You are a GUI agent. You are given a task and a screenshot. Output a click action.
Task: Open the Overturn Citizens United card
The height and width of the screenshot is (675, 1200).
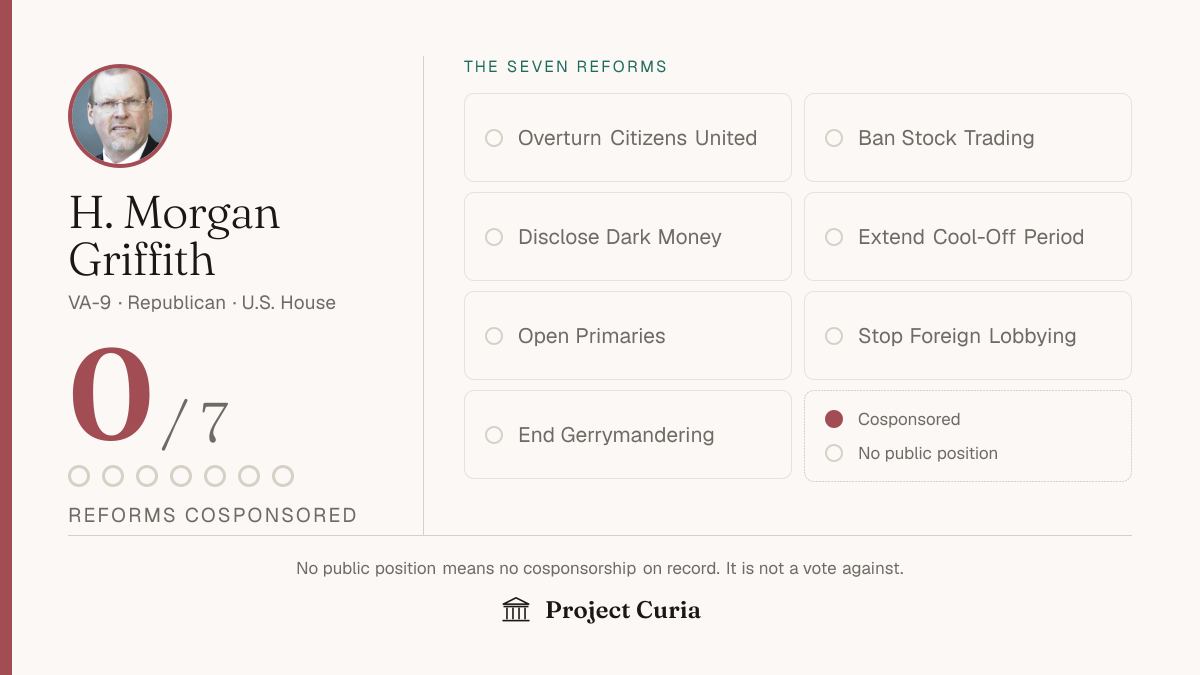coord(628,138)
